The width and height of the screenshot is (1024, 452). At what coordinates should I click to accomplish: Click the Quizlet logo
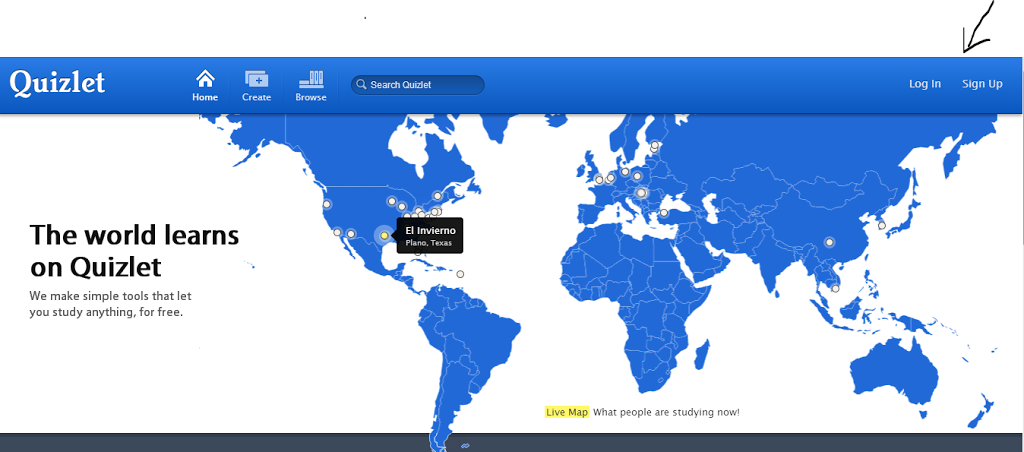tap(57, 84)
